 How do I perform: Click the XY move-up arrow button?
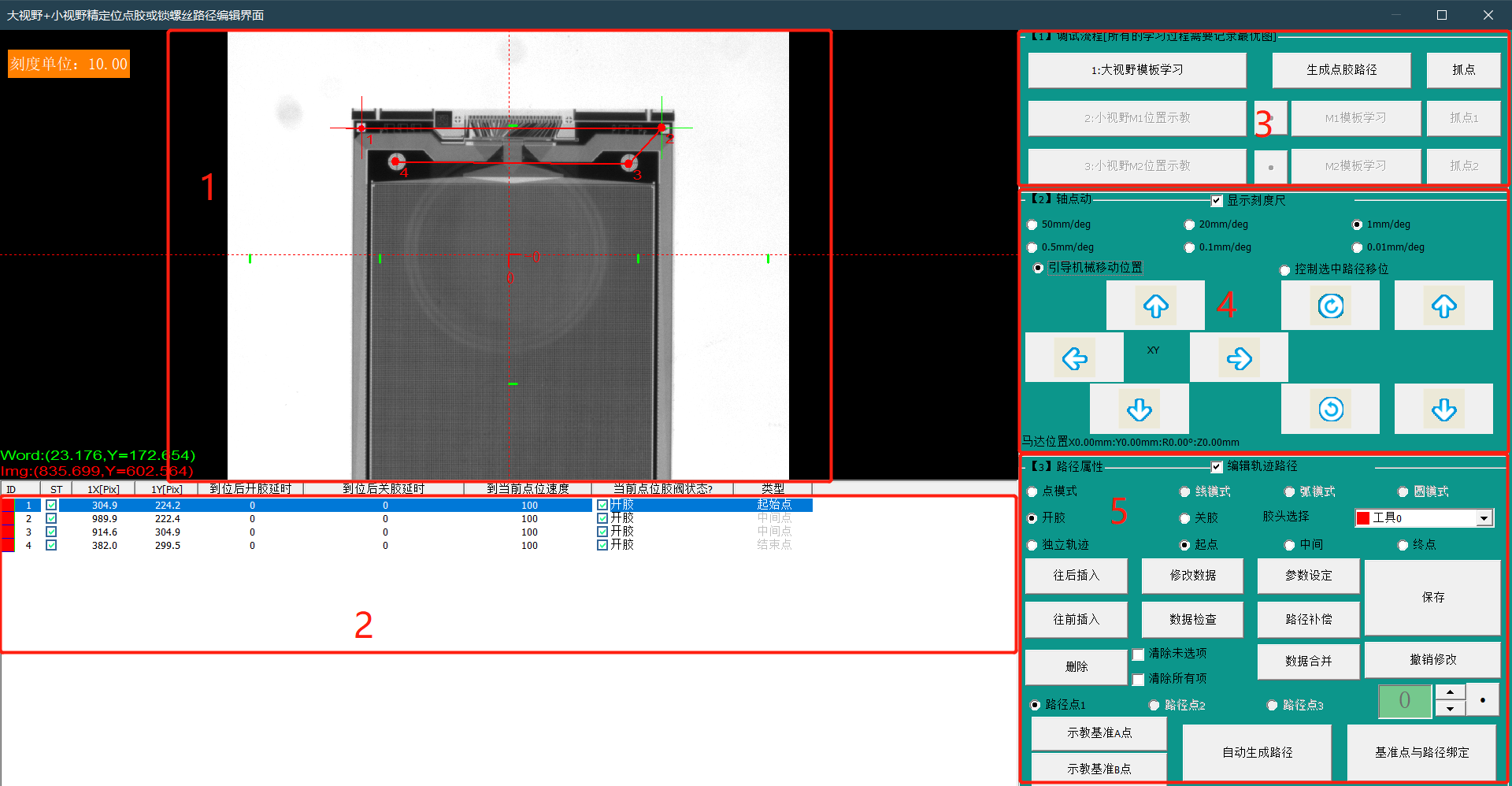1155,306
